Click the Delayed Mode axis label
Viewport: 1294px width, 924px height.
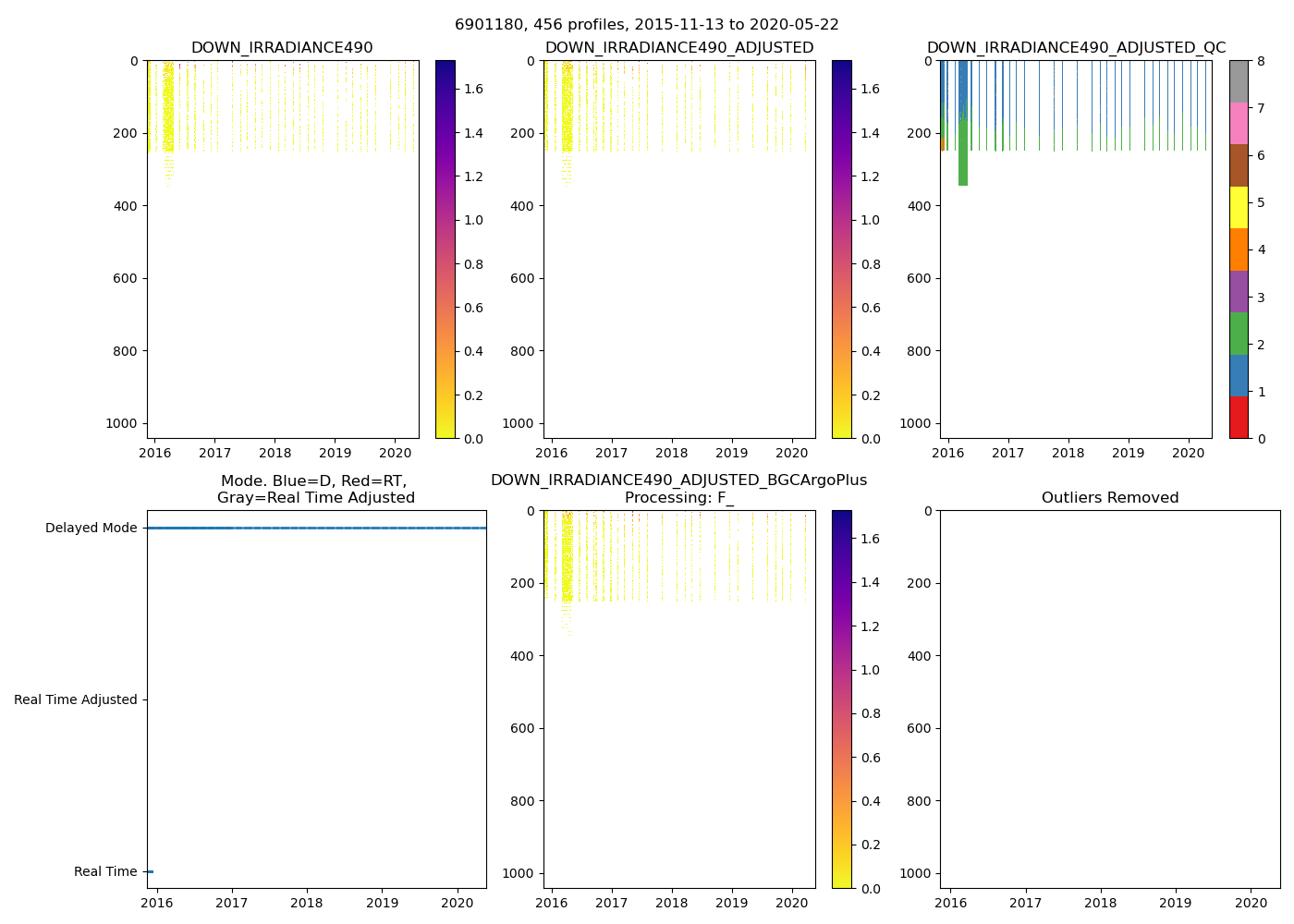pos(91,529)
